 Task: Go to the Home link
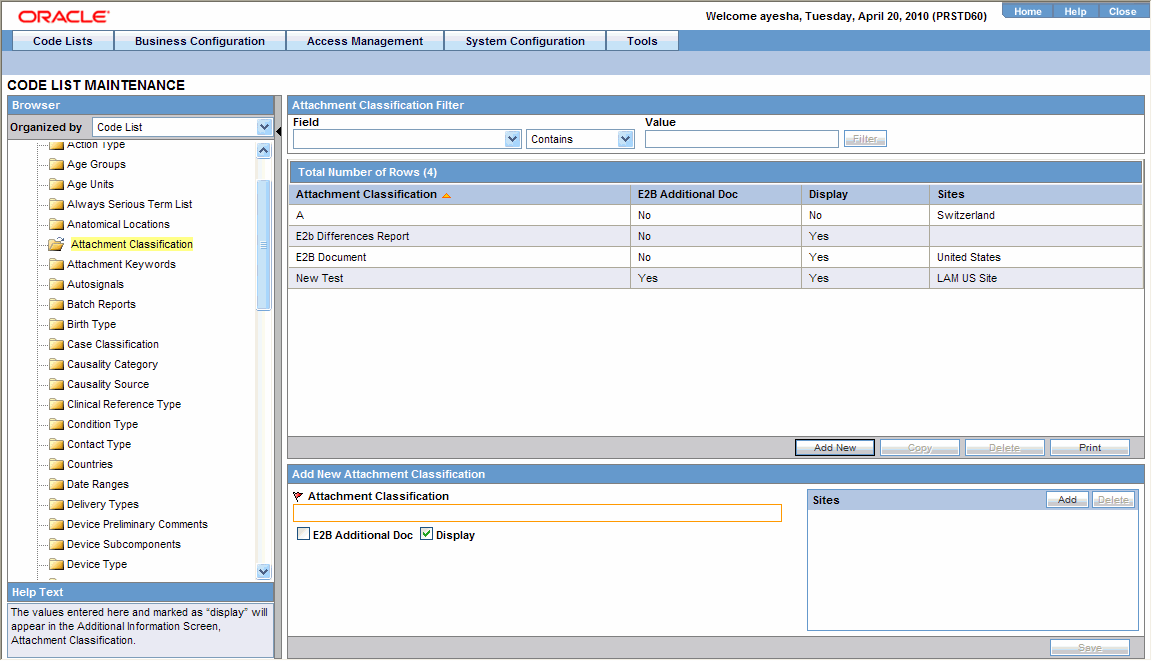click(x=1028, y=12)
